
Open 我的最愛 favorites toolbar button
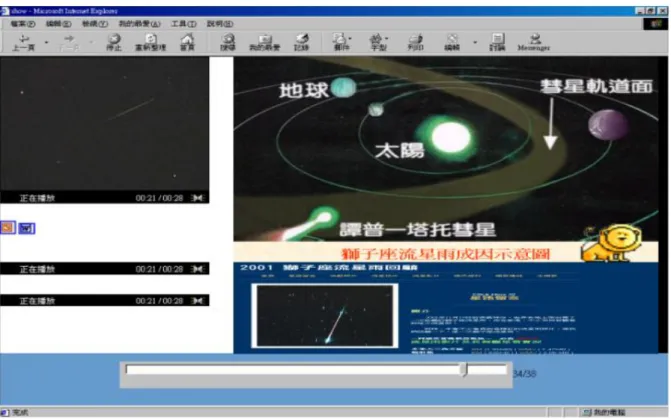264,43
